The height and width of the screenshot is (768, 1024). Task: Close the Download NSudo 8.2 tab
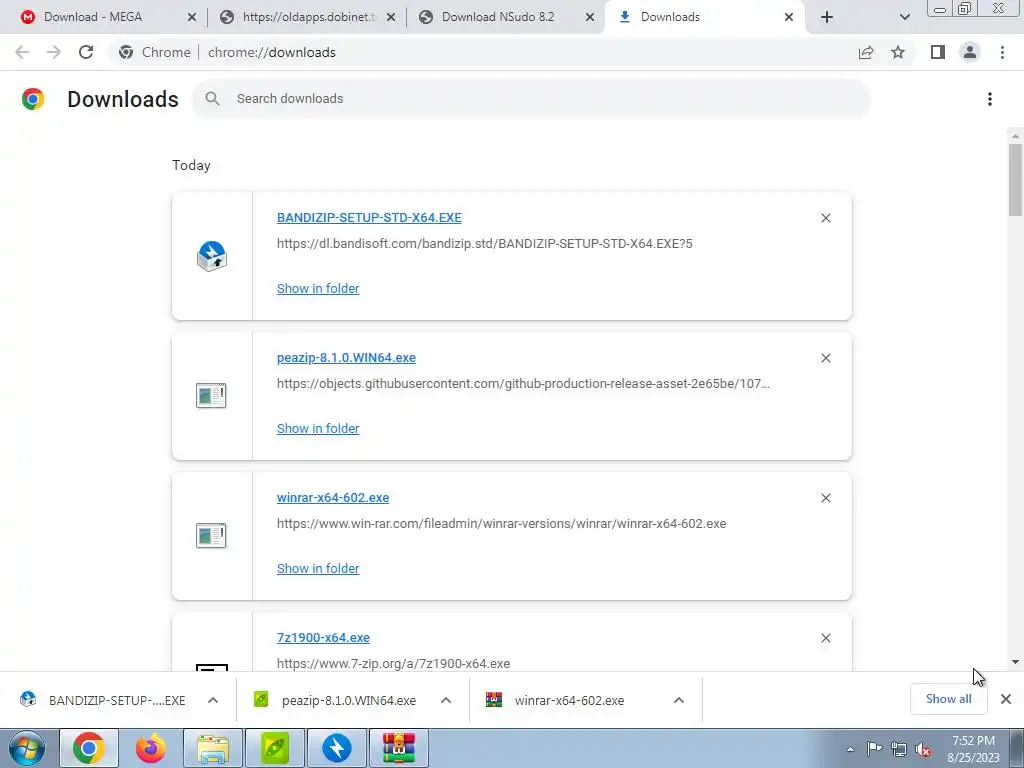[x=590, y=18]
